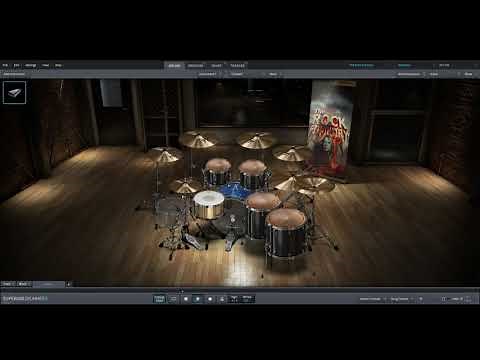Toggle the loop button
480x360 pixels.
tap(173, 299)
